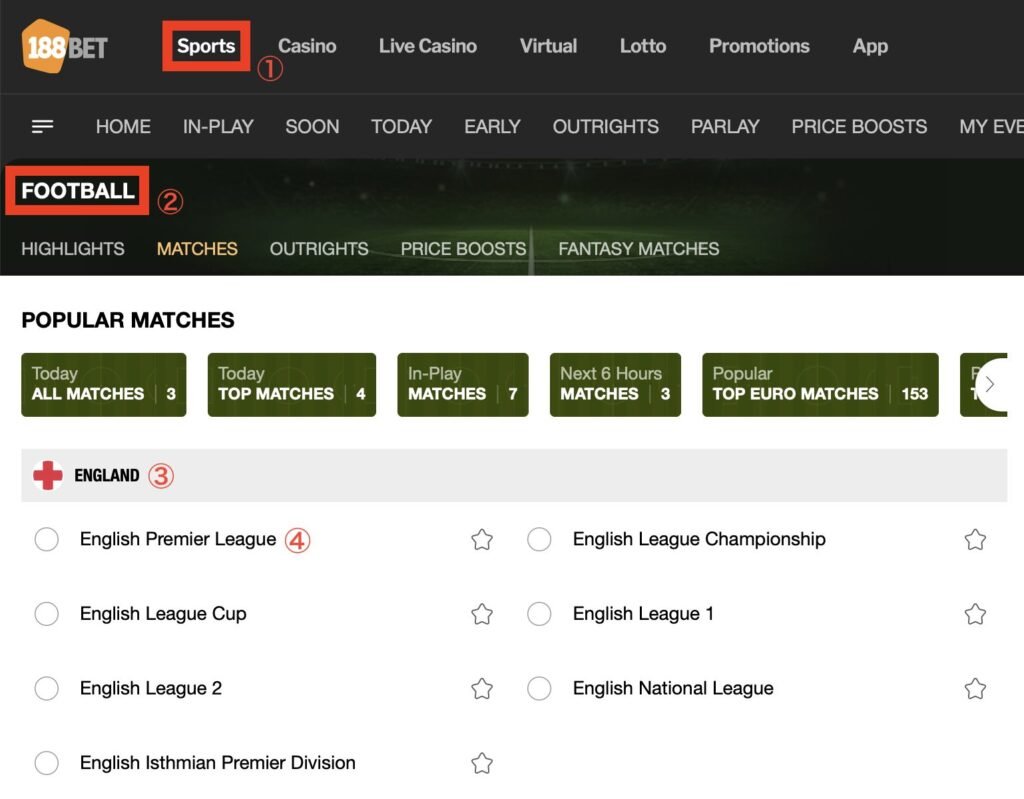Favorite English League 1 star icon
Screen dimensions: 1024x799
[x=975, y=614]
